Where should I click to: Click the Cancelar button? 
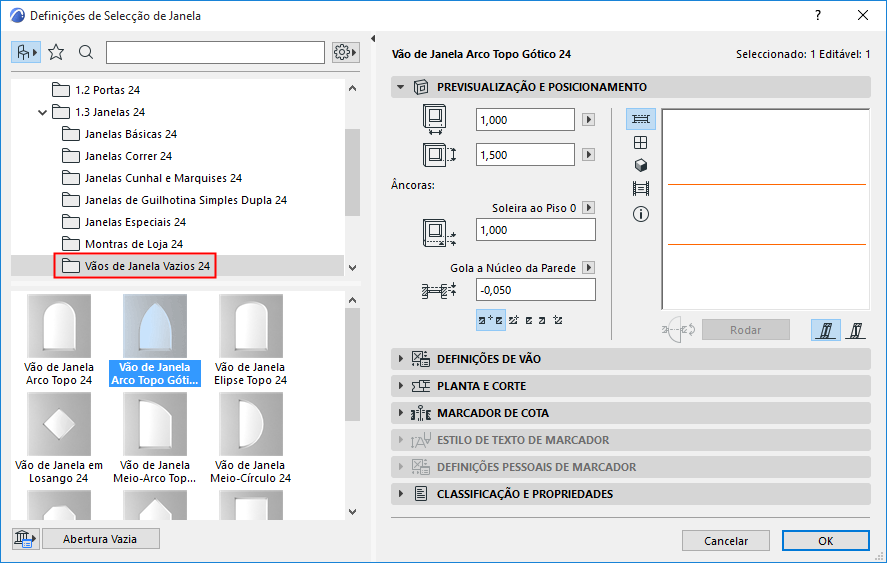pyautogui.click(x=726, y=541)
